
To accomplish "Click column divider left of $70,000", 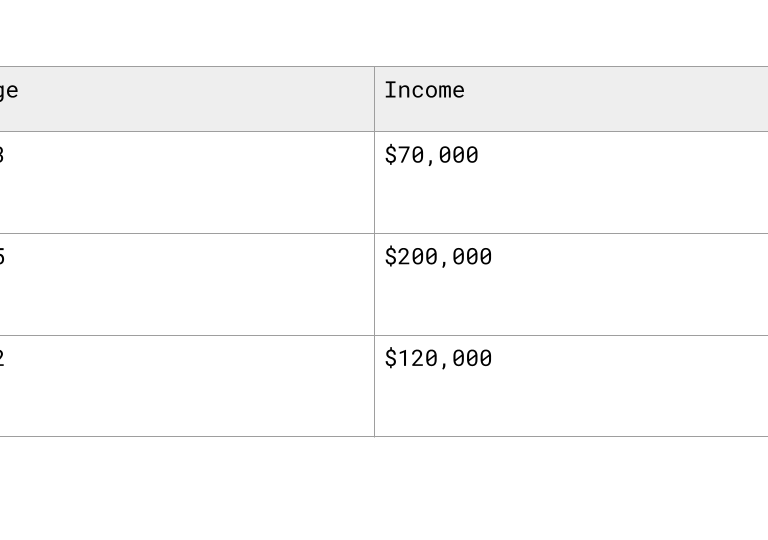I will point(374,182).
